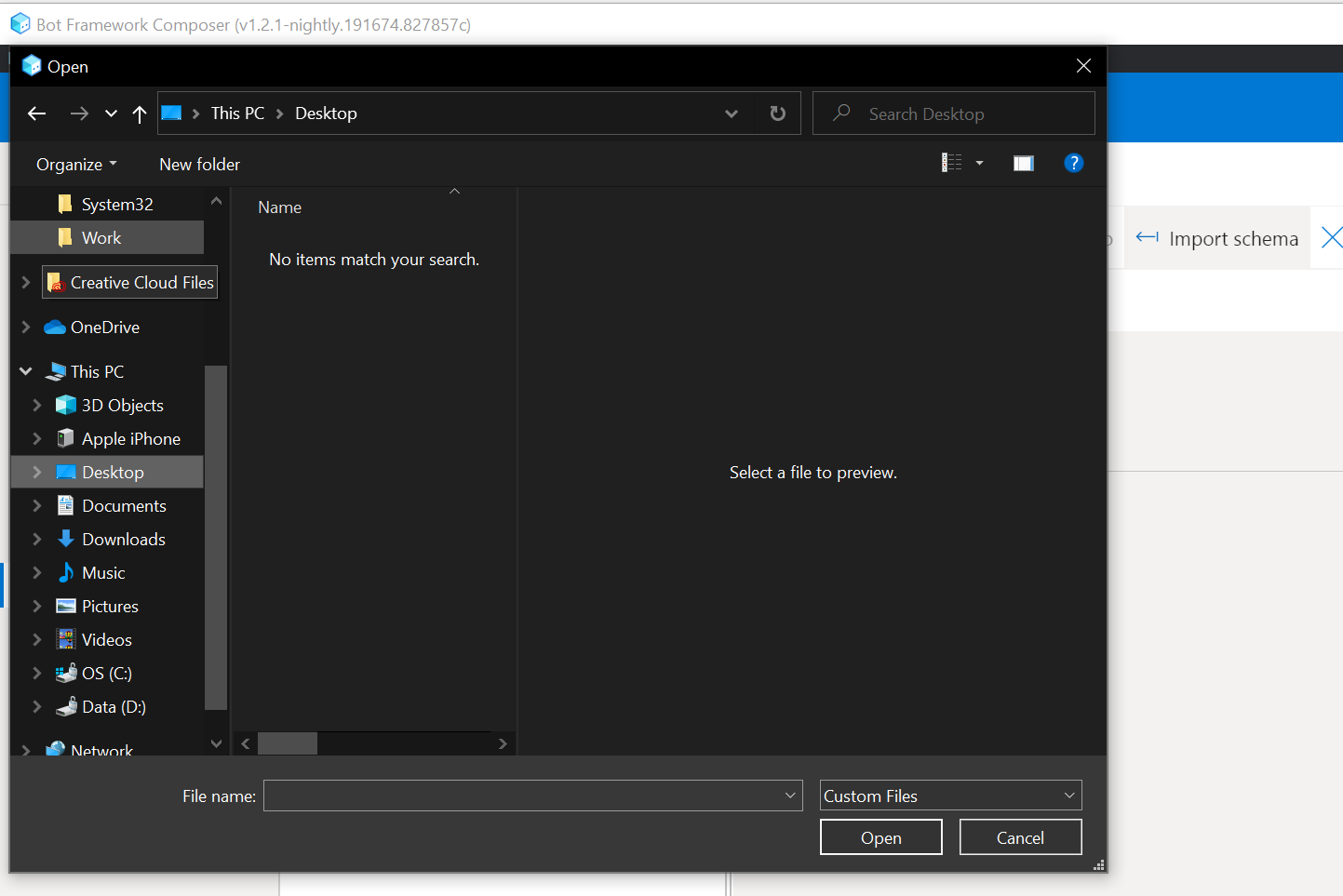Click the navigation pane scroll down arrow
1343x896 pixels.
tap(216, 743)
